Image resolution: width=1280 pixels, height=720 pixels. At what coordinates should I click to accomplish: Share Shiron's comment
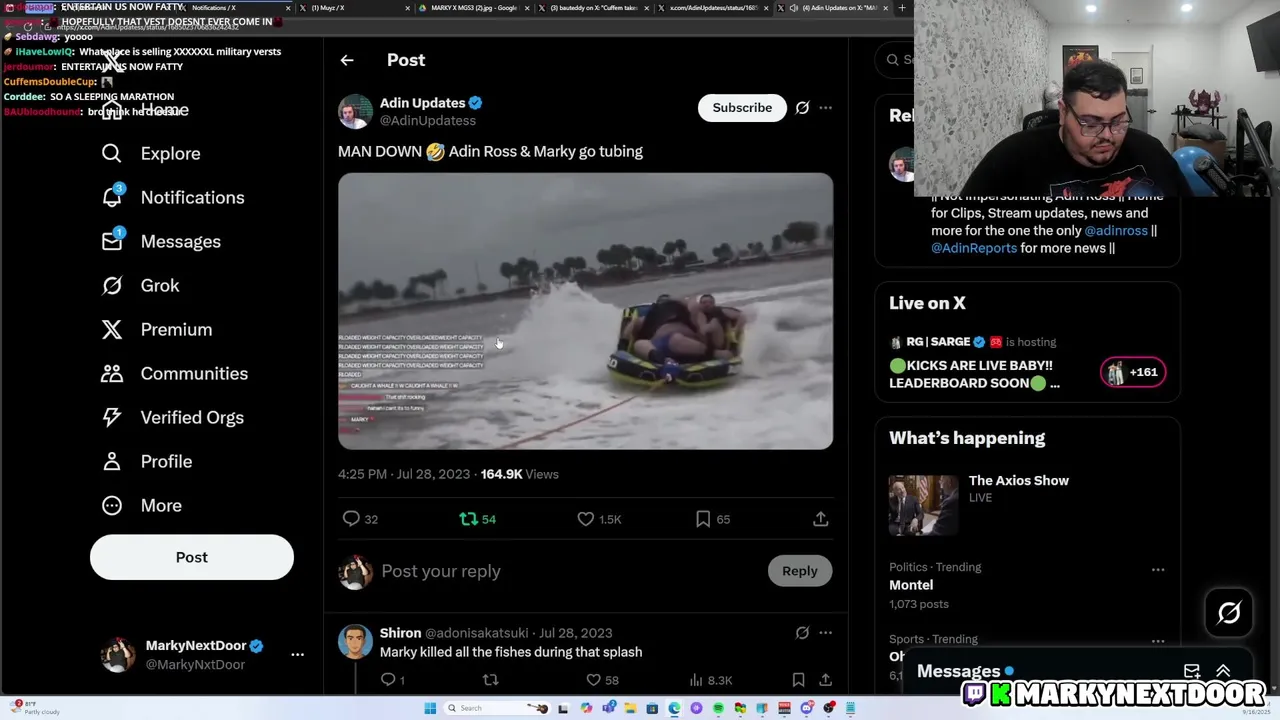(x=825, y=680)
